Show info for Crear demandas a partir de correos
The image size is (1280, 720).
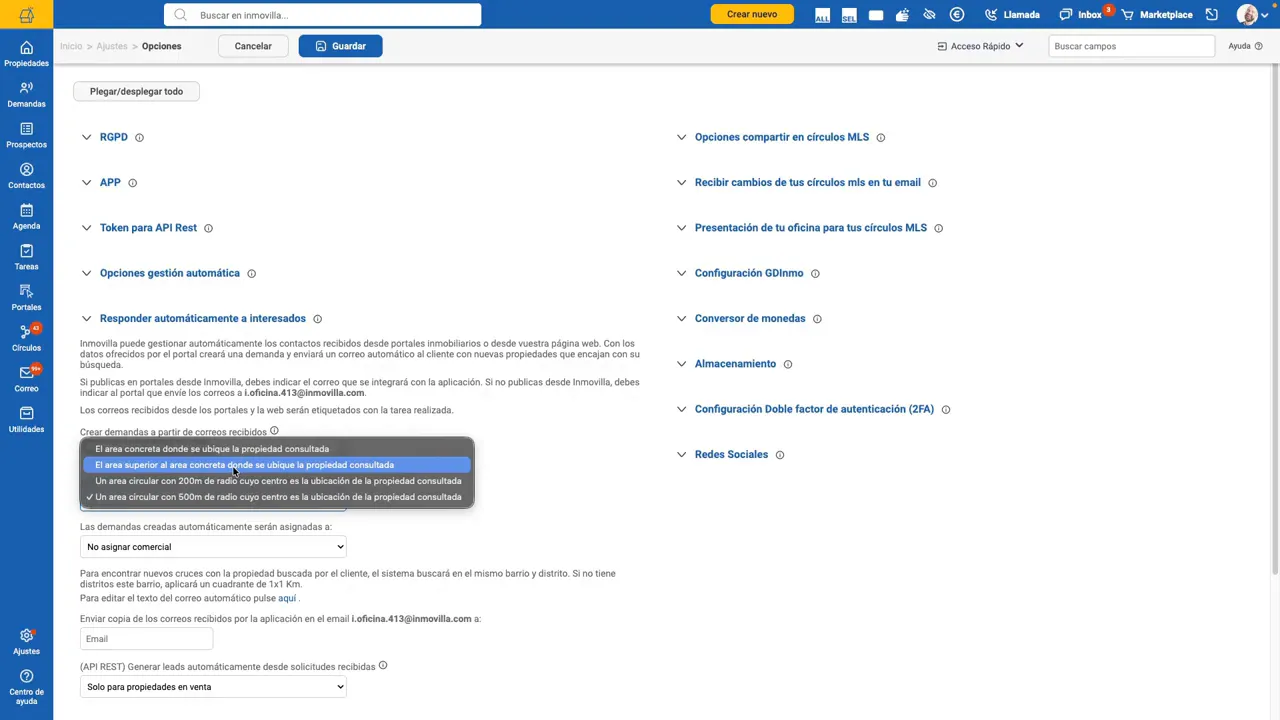(x=274, y=431)
